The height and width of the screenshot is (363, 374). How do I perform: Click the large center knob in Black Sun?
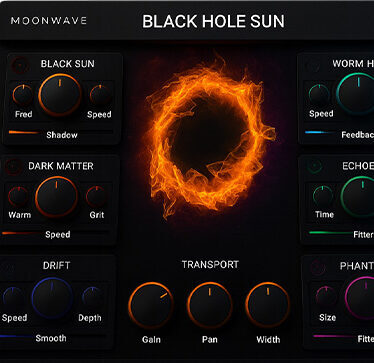pos(60,95)
